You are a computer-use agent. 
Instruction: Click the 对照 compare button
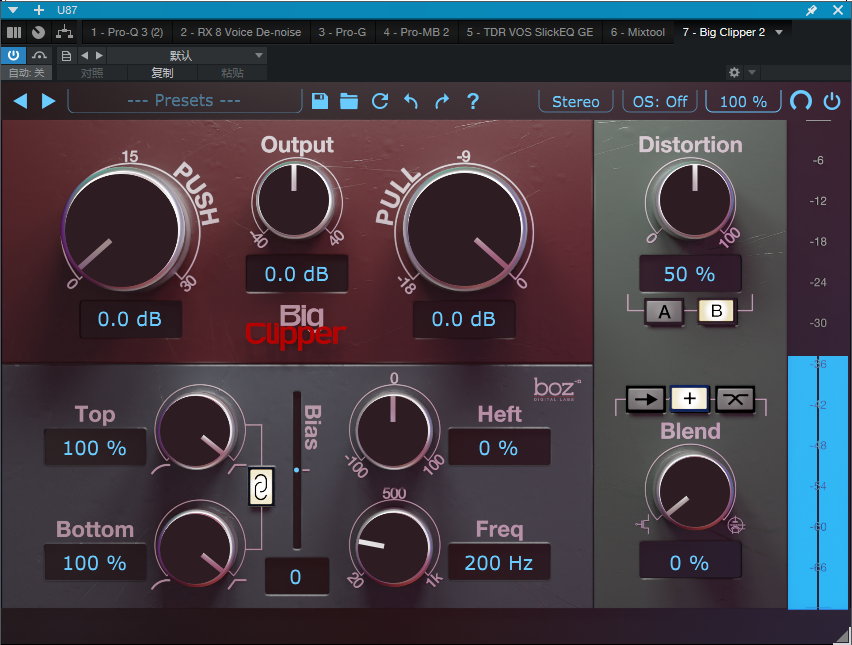pyautogui.click(x=92, y=73)
